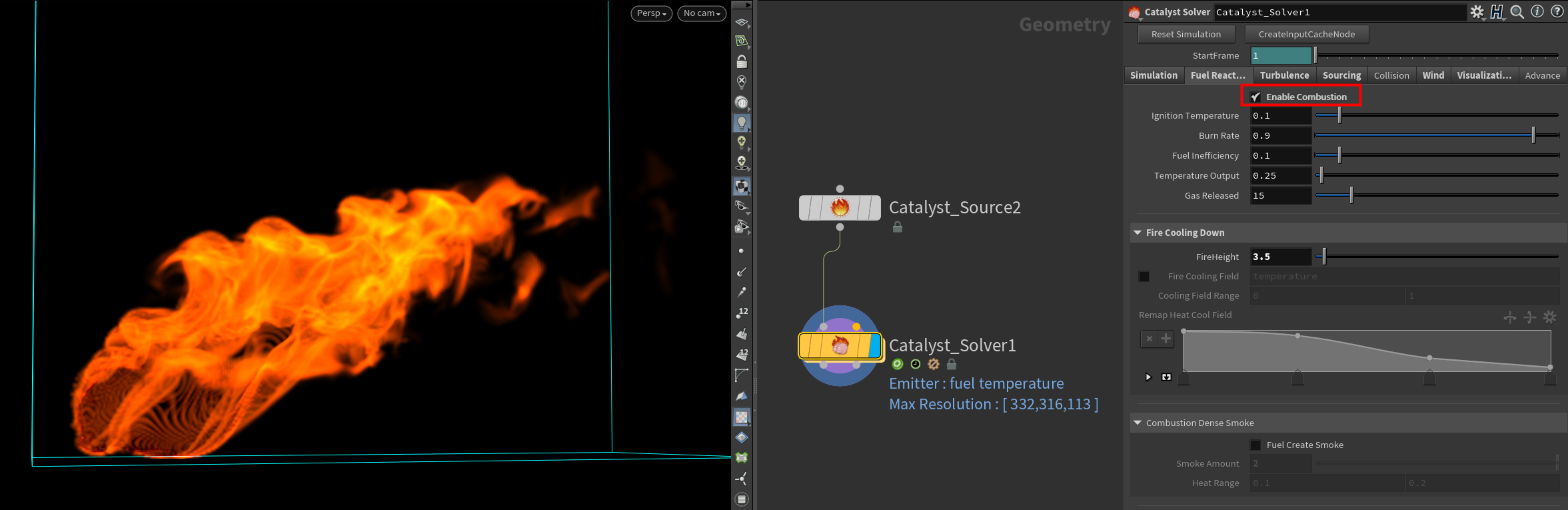
Task: Click the plus button to add ramp point
Action: point(1166,339)
